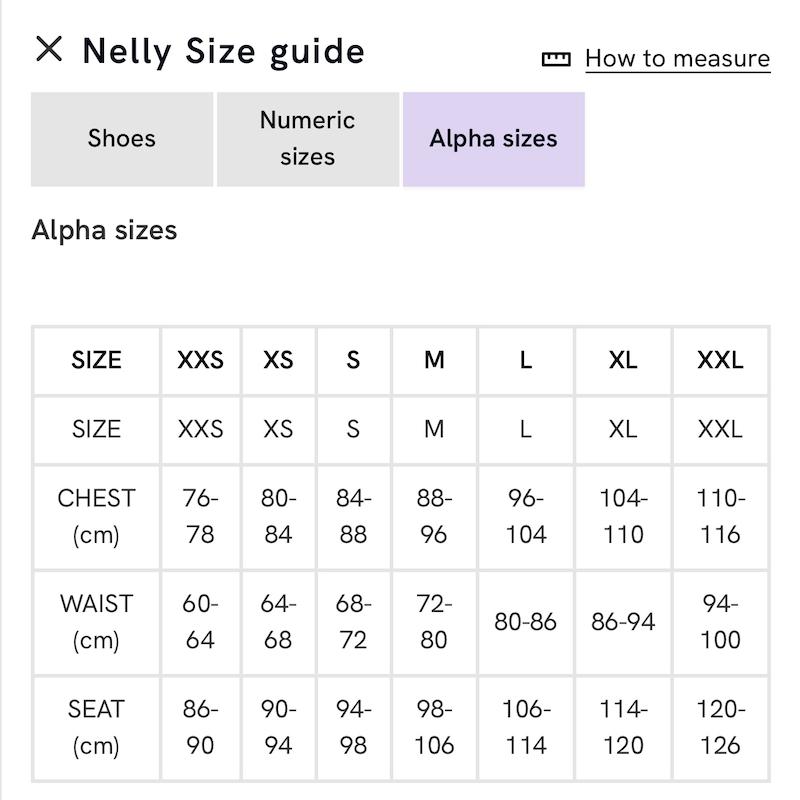Click the WAIST (cm) row label
This screenshot has width=800, height=800.
(x=96, y=622)
